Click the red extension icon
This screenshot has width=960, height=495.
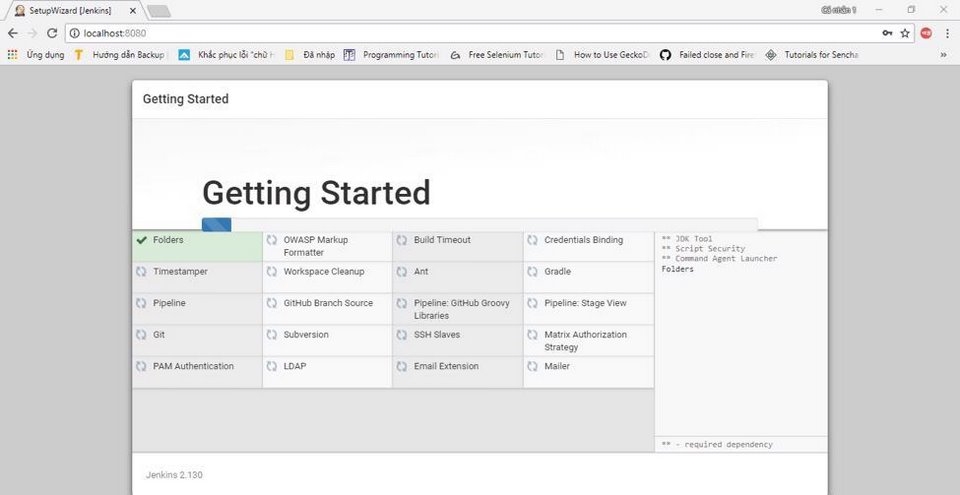click(926, 33)
